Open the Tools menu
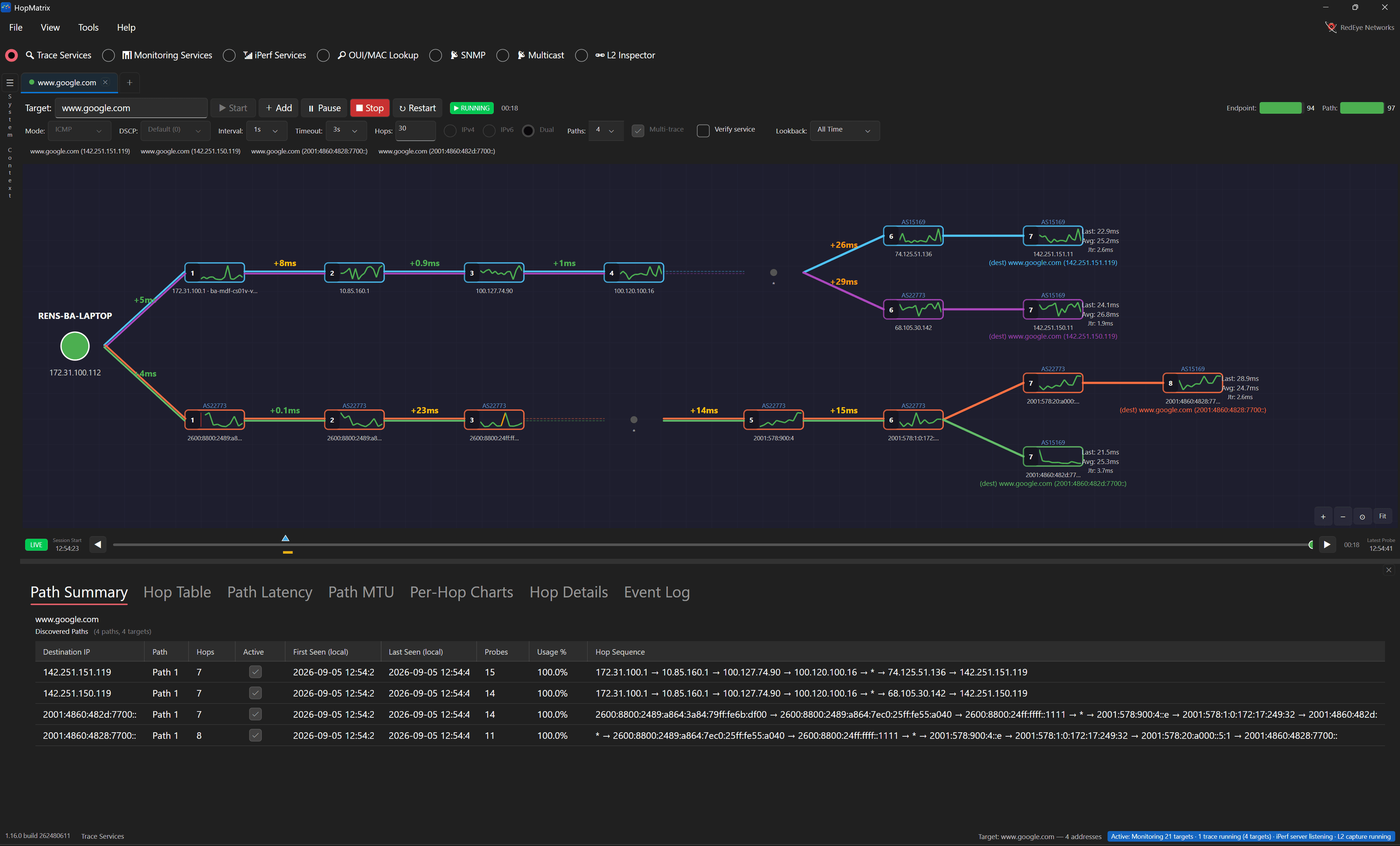1400x846 pixels. pyautogui.click(x=88, y=27)
